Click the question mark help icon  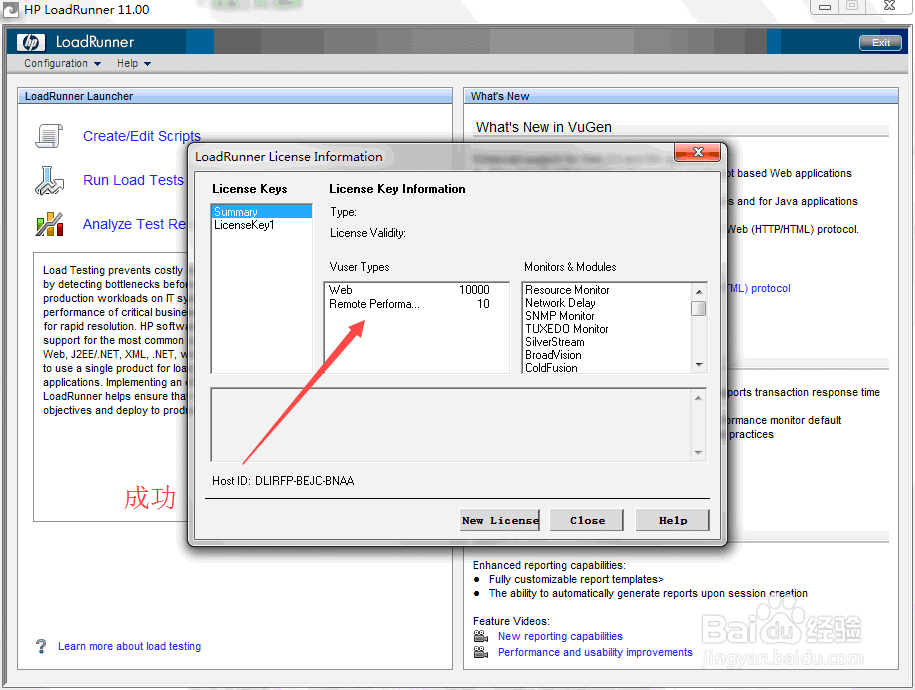coord(41,646)
